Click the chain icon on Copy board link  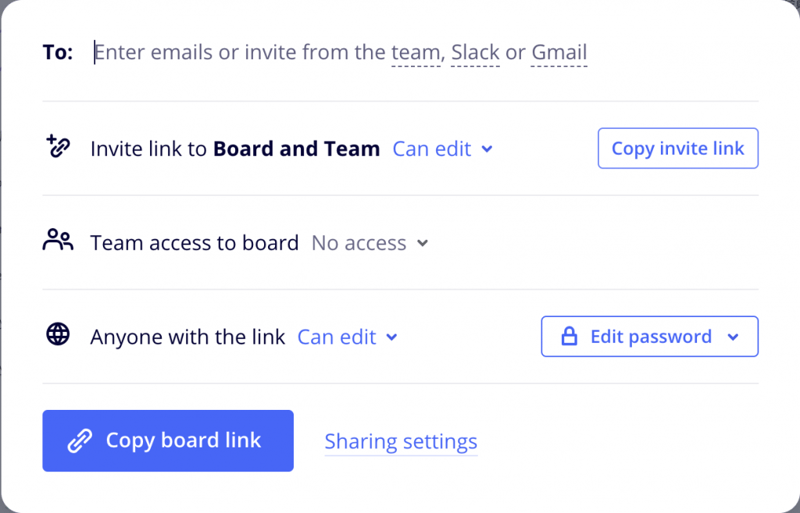click(x=79, y=441)
